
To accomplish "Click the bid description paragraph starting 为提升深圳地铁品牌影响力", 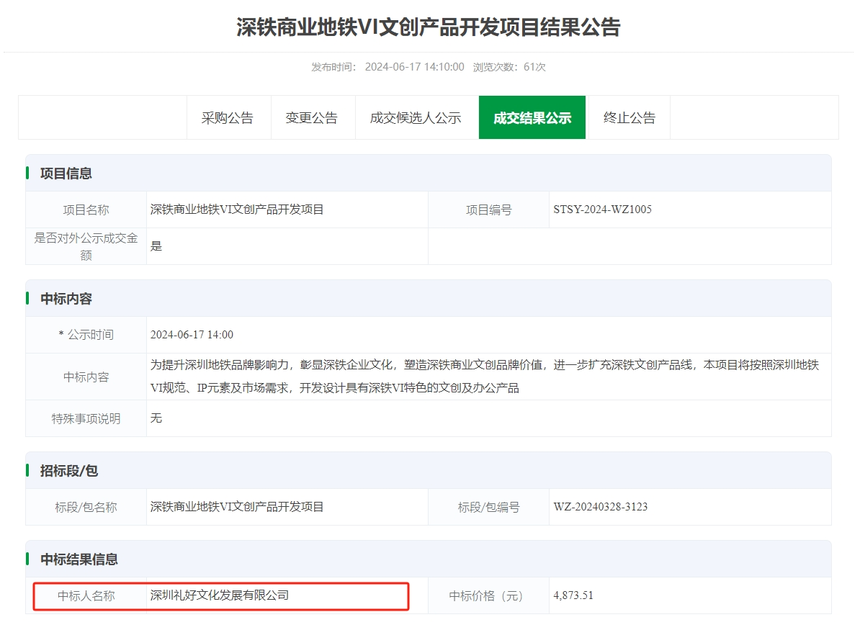I will pyautogui.click(x=485, y=376).
